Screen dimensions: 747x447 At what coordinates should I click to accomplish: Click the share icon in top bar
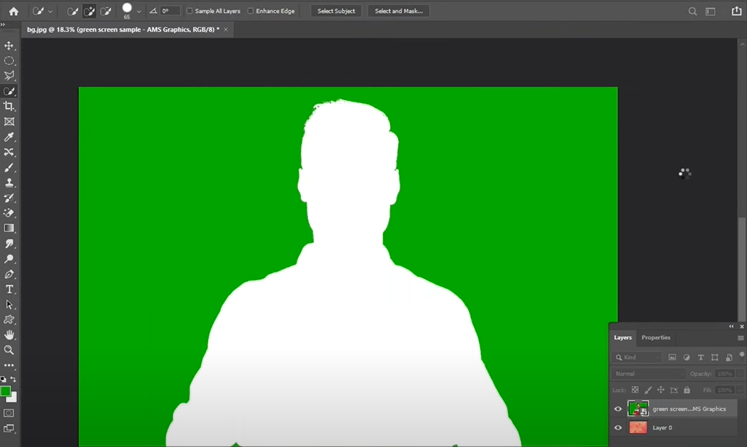(737, 11)
